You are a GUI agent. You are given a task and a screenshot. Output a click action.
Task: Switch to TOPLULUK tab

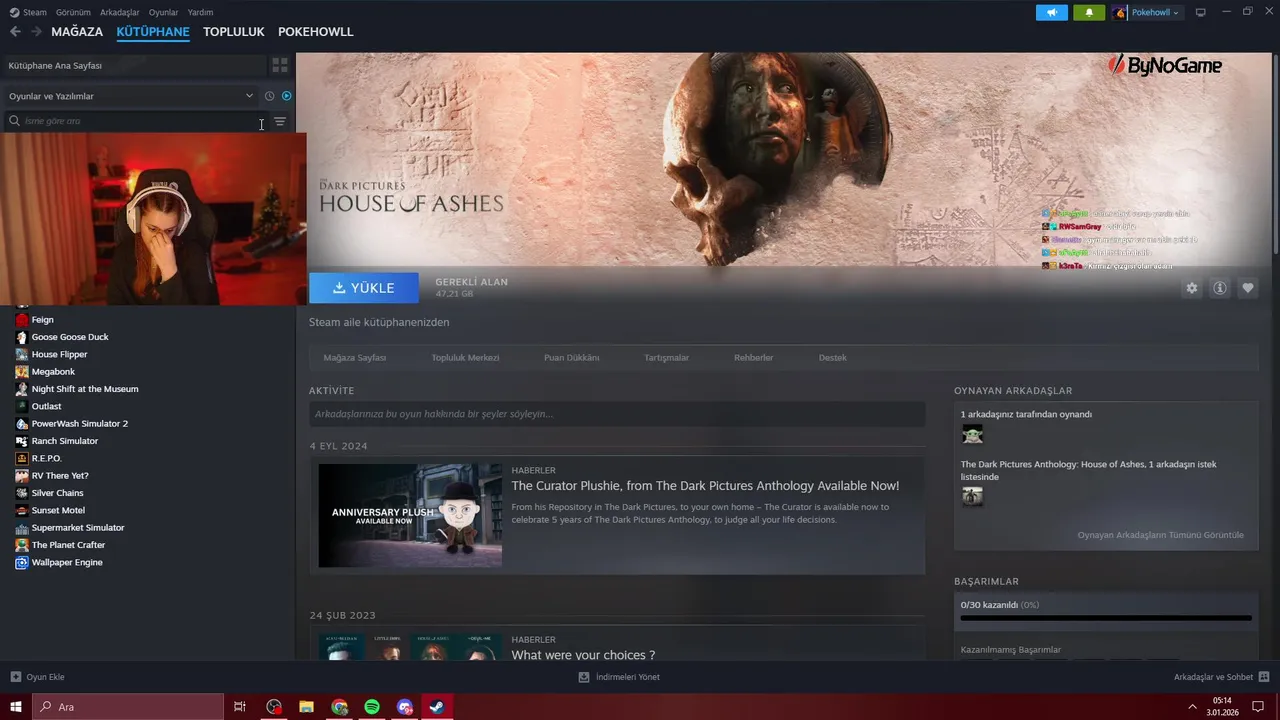coord(234,32)
